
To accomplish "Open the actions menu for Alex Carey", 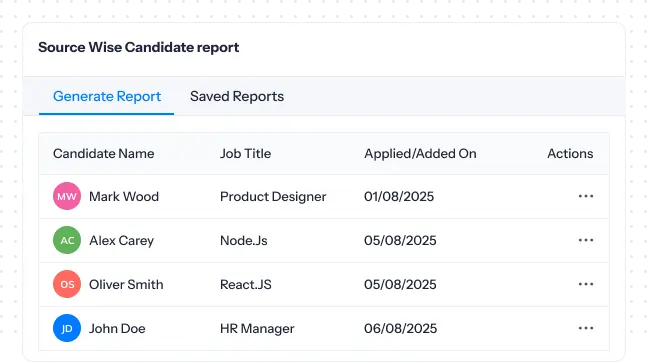I will (x=586, y=240).
